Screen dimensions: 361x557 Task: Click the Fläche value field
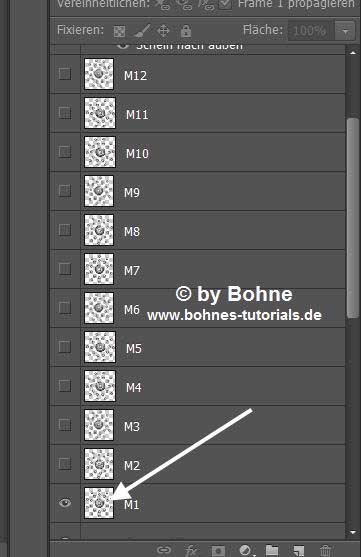[x=310, y=31]
